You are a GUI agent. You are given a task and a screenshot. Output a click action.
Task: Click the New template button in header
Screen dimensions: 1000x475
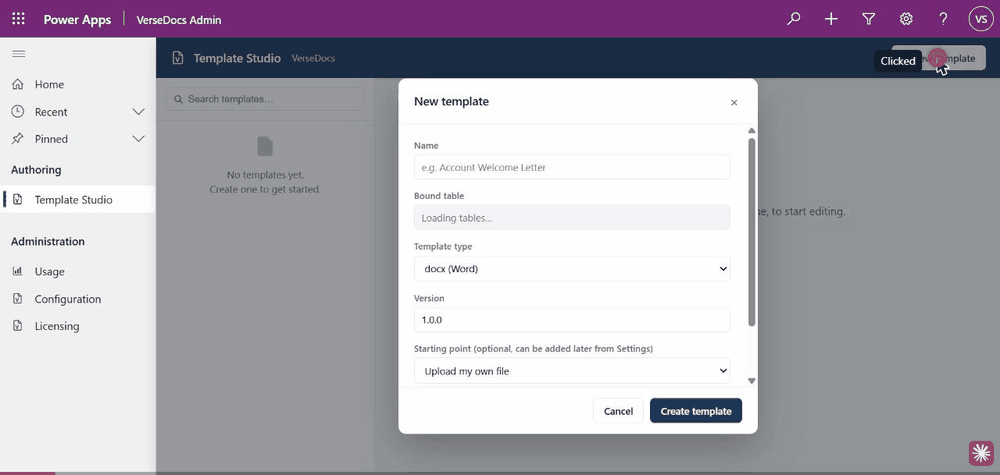tap(939, 58)
